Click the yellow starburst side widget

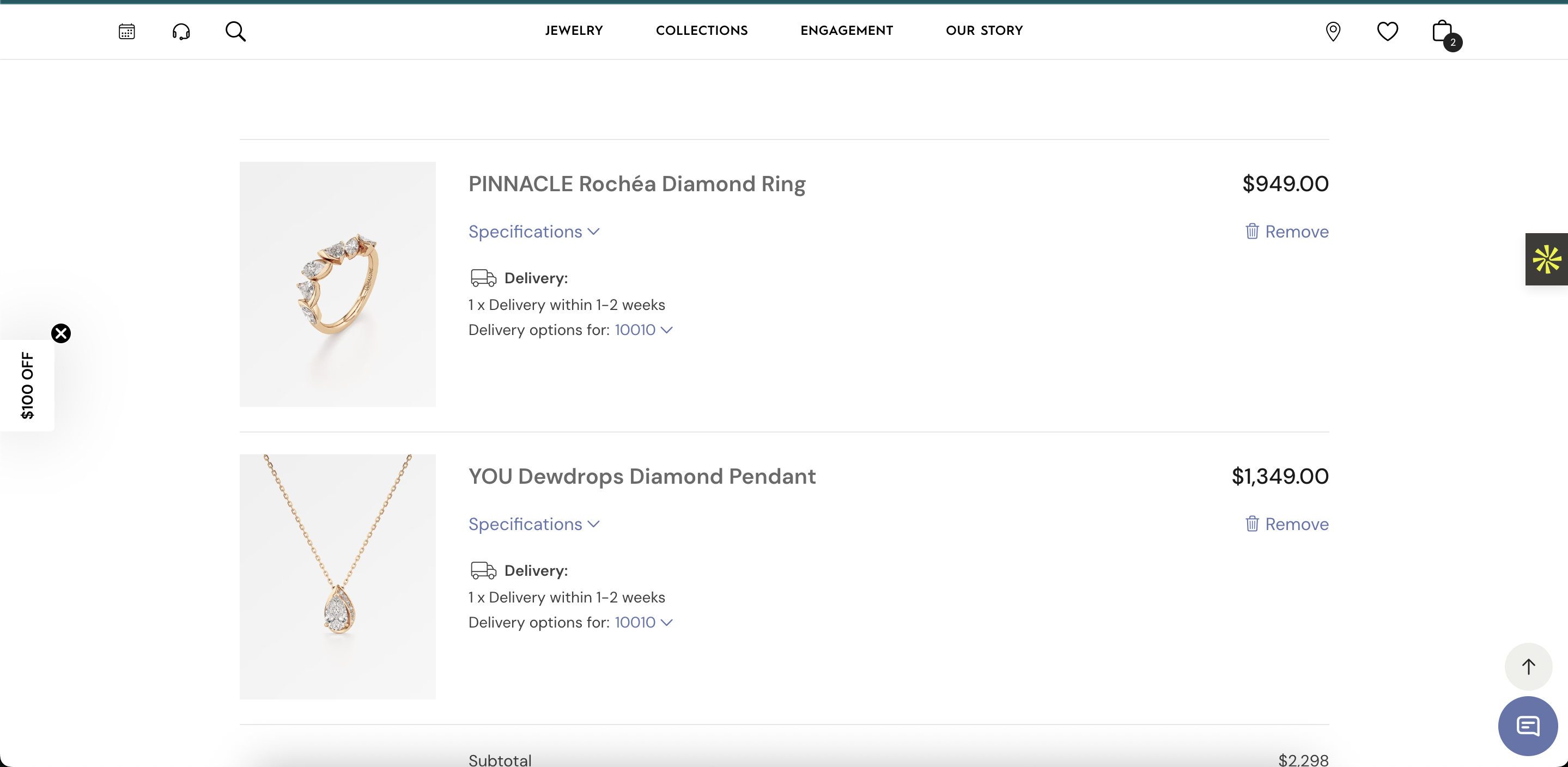1546,259
